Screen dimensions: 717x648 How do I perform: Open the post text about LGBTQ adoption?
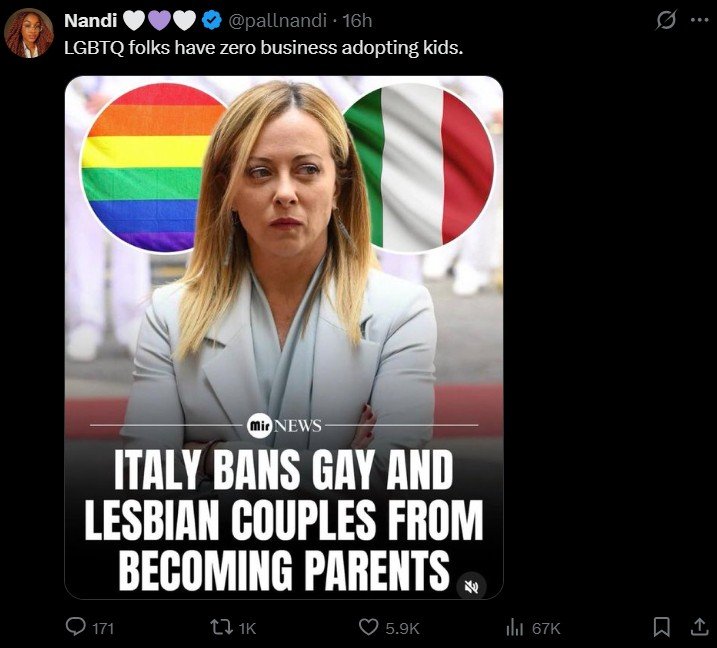pos(263,48)
